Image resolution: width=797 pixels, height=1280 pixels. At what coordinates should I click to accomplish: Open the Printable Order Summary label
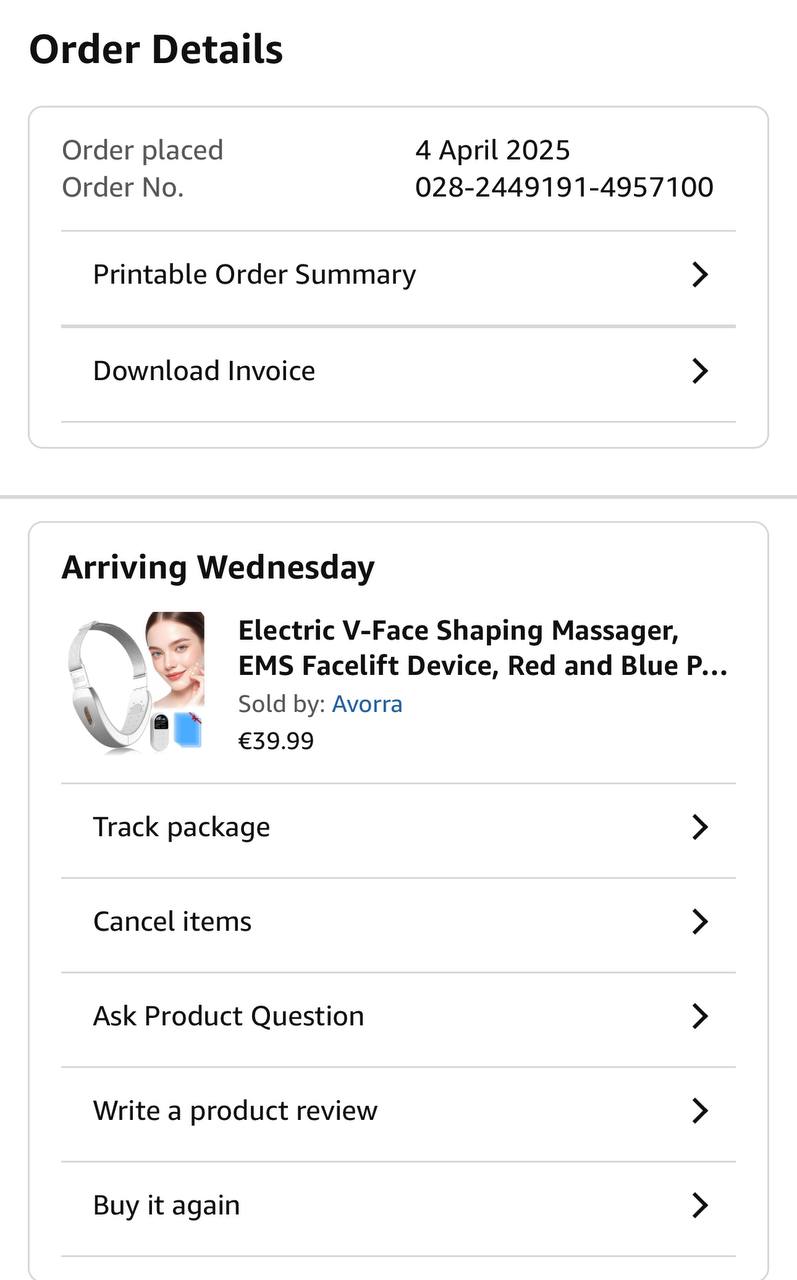[254, 275]
